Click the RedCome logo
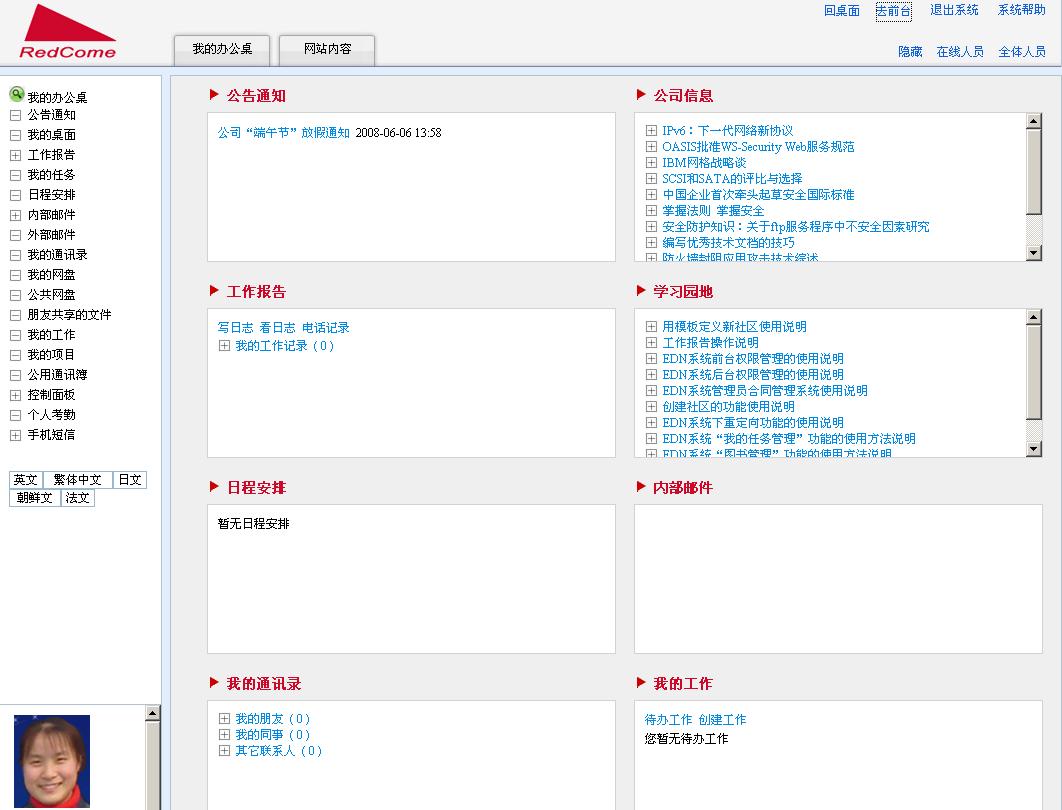Image resolution: width=1062 pixels, height=810 pixels. (67, 32)
